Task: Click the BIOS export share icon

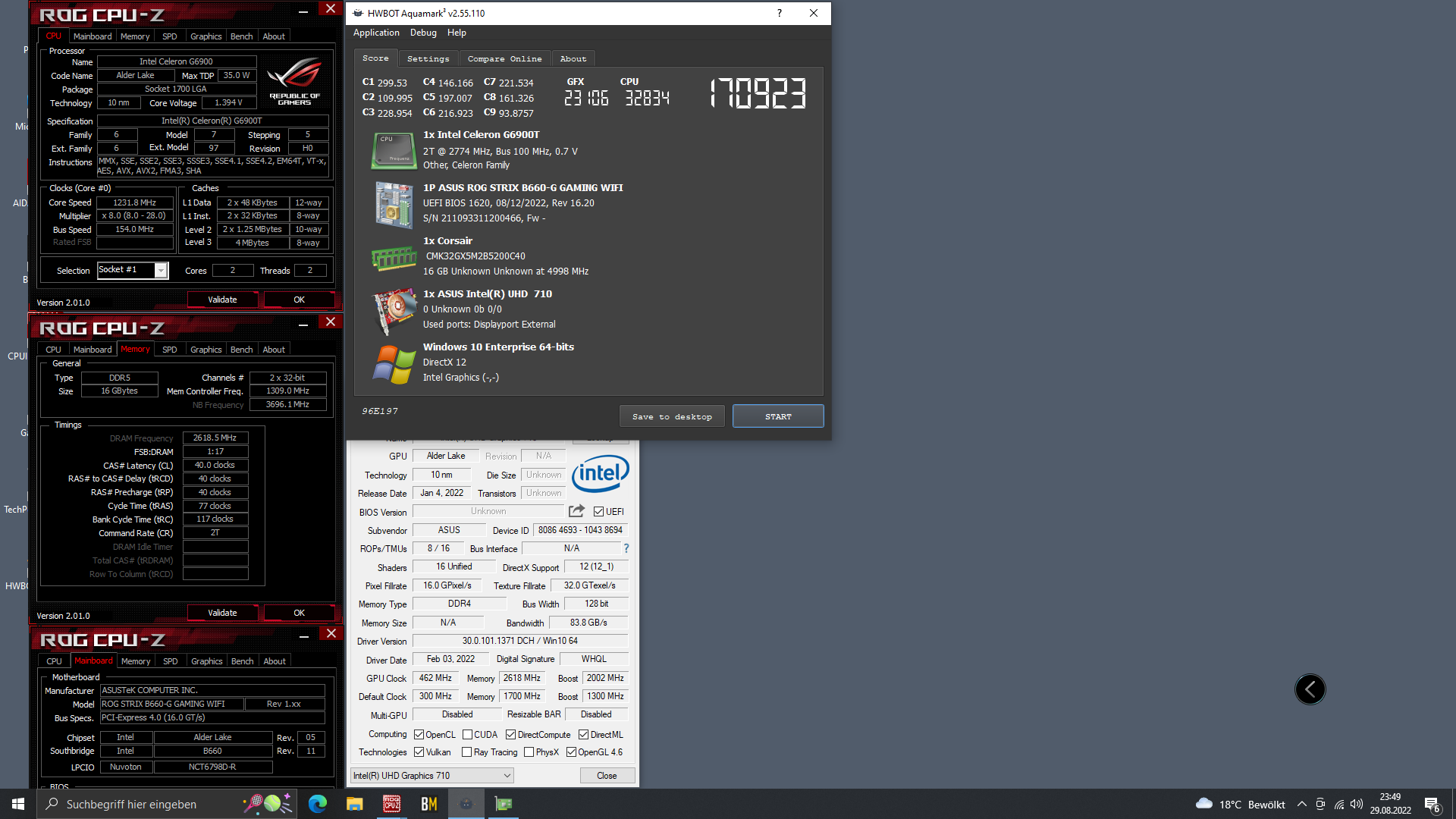Action: point(576,511)
